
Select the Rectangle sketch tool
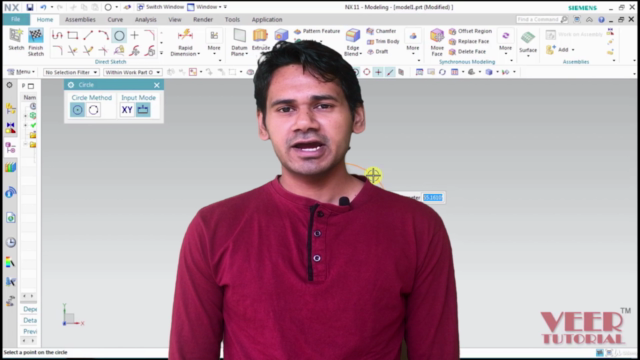[73, 36]
